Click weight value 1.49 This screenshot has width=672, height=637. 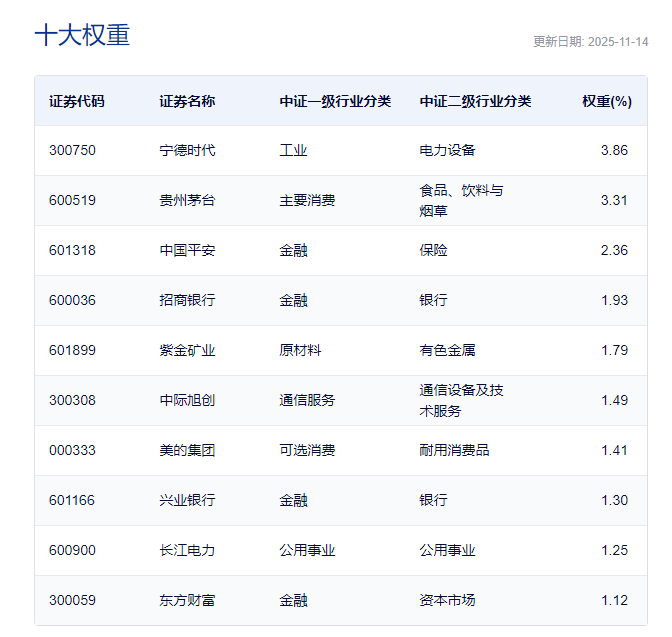(x=615, y=400)
